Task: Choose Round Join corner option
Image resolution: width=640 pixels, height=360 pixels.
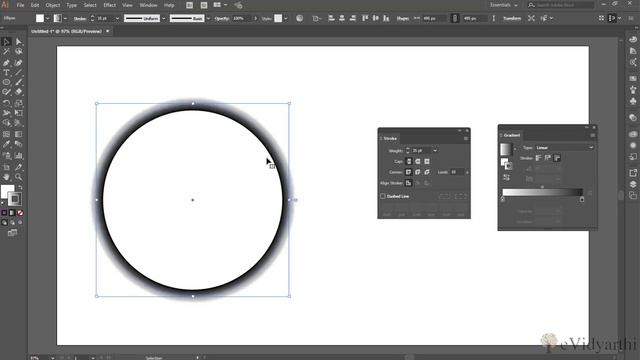Action: 418,172
